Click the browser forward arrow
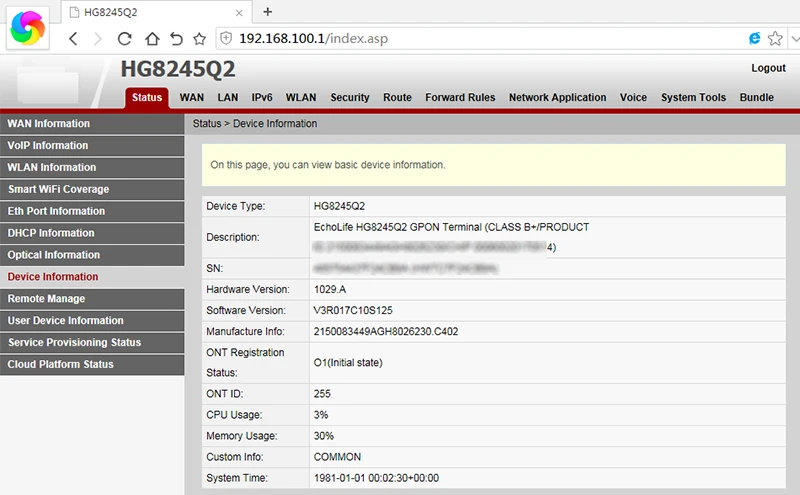800x495 pixels. tap(98, 39)
